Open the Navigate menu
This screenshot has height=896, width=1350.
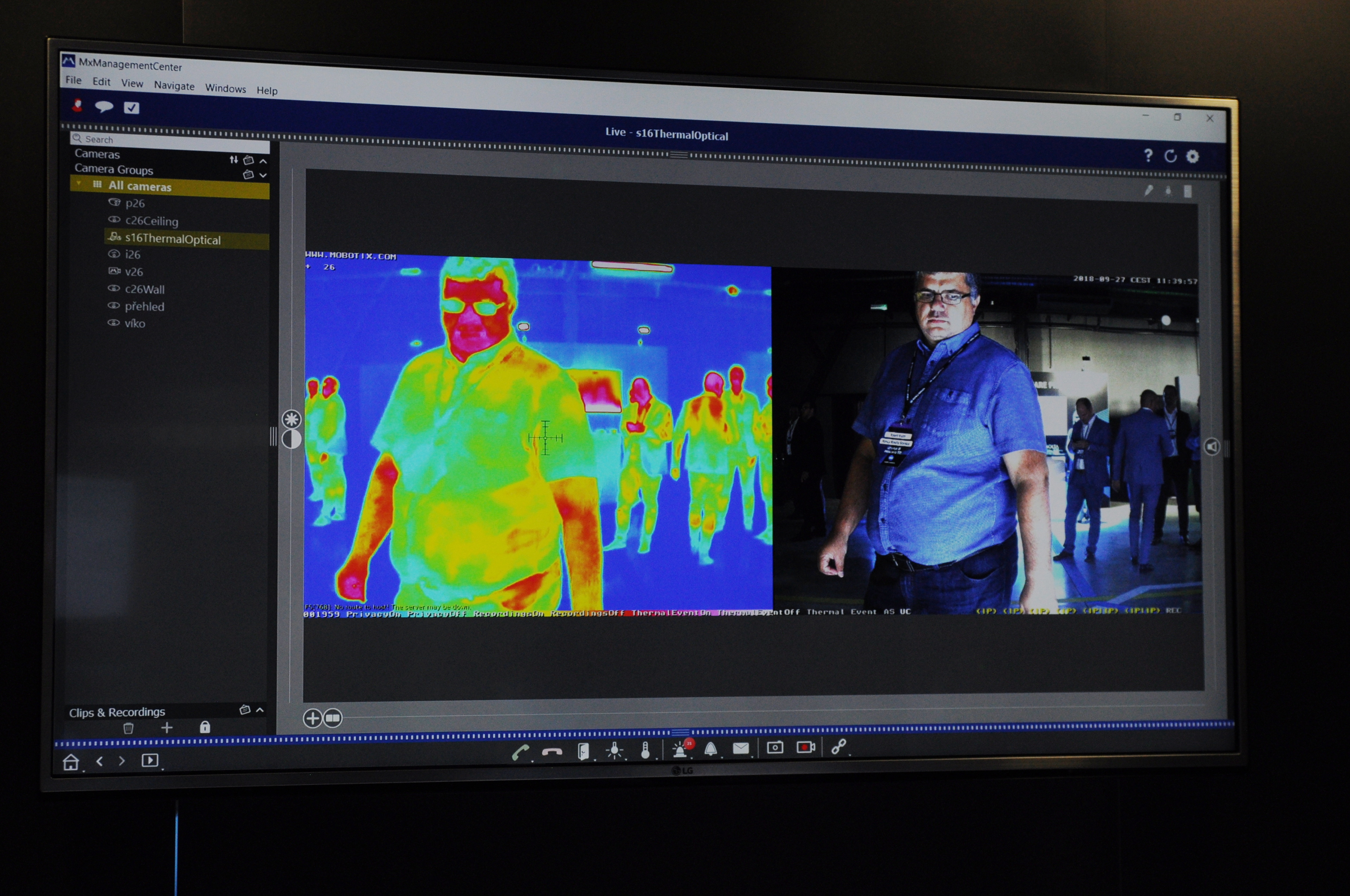click(174, 86)
